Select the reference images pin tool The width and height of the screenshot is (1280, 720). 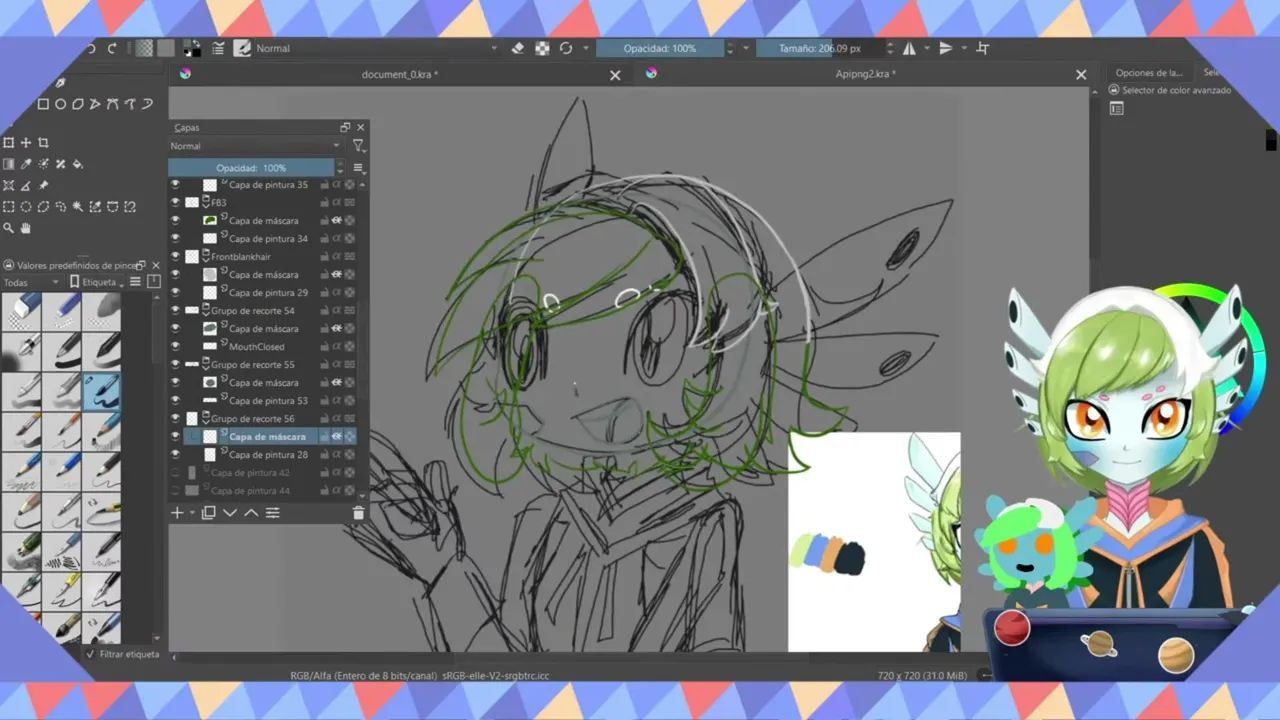[x=43, y=186]
